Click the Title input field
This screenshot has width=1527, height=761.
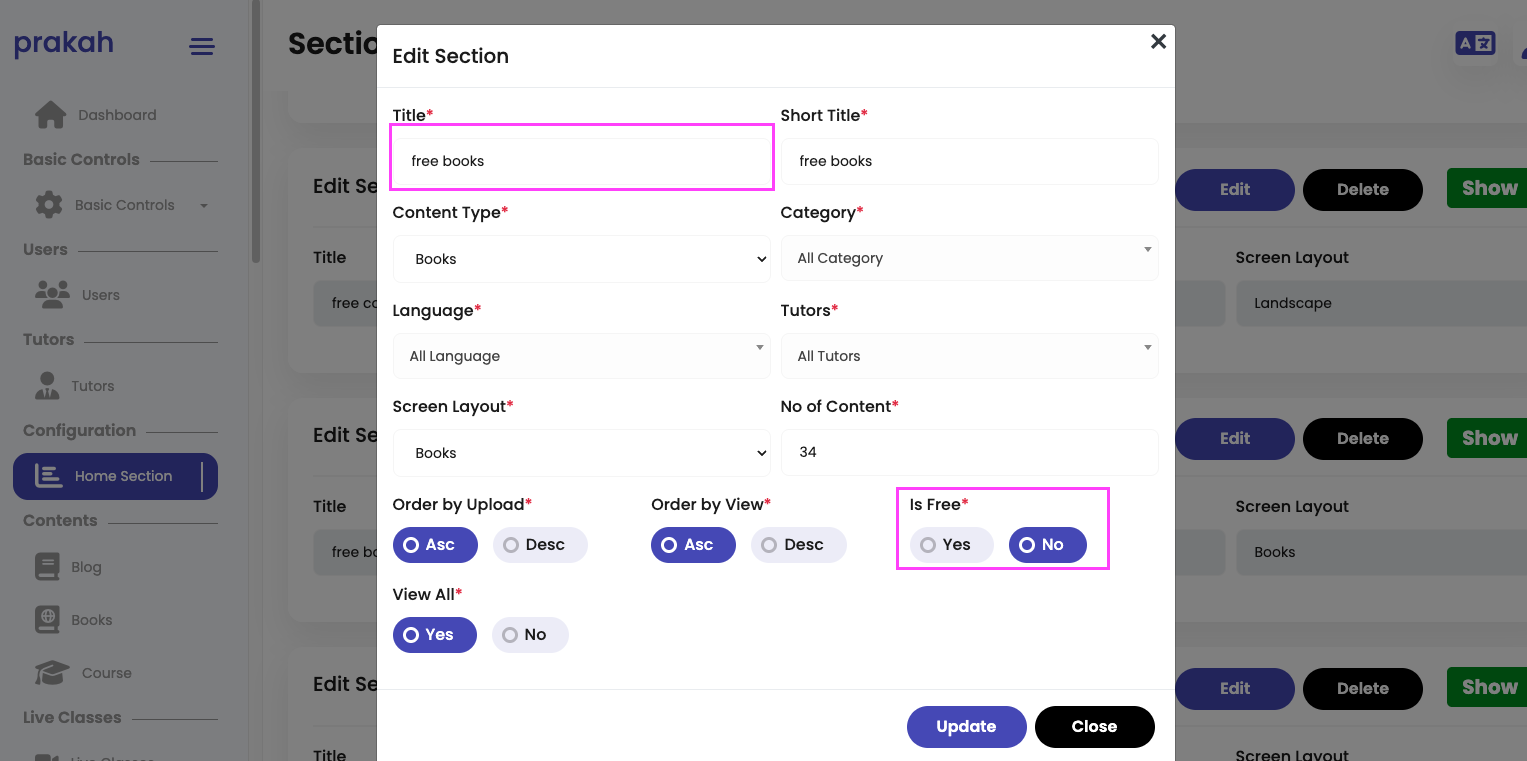coord(581,161)
